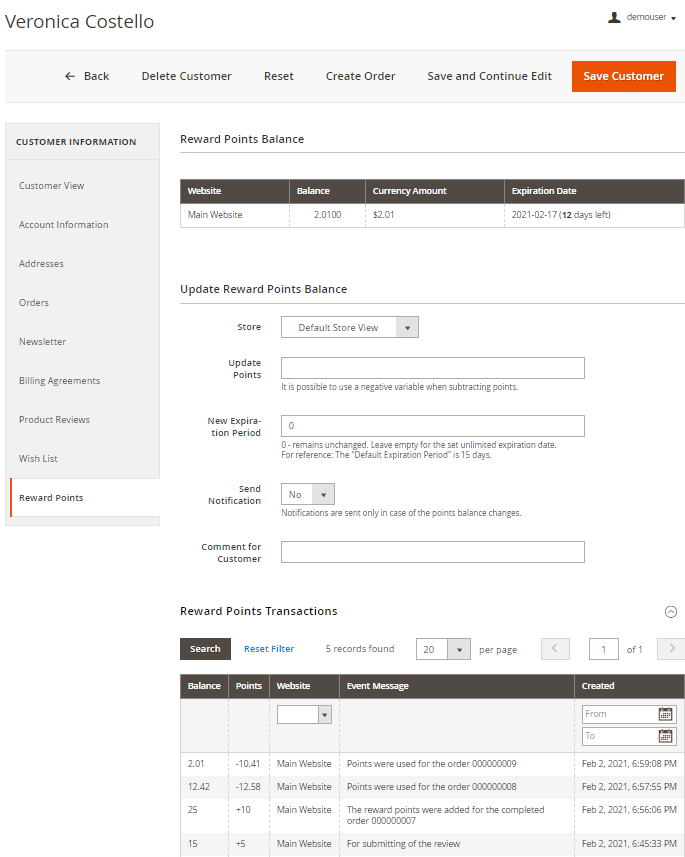Click the Reset Filter link
This screenshot has width=685, height=857.
coord(269,649)
